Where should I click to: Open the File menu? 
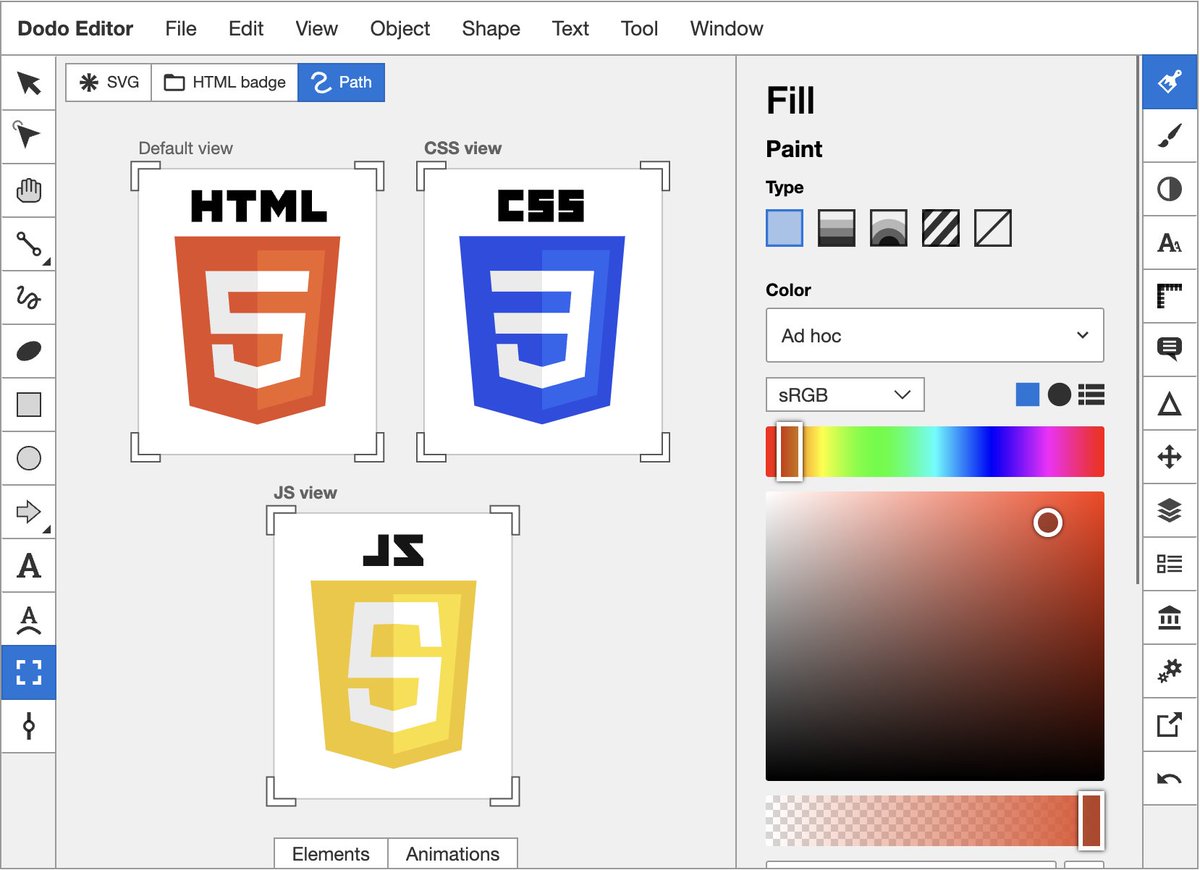click(x=181, y=28)
